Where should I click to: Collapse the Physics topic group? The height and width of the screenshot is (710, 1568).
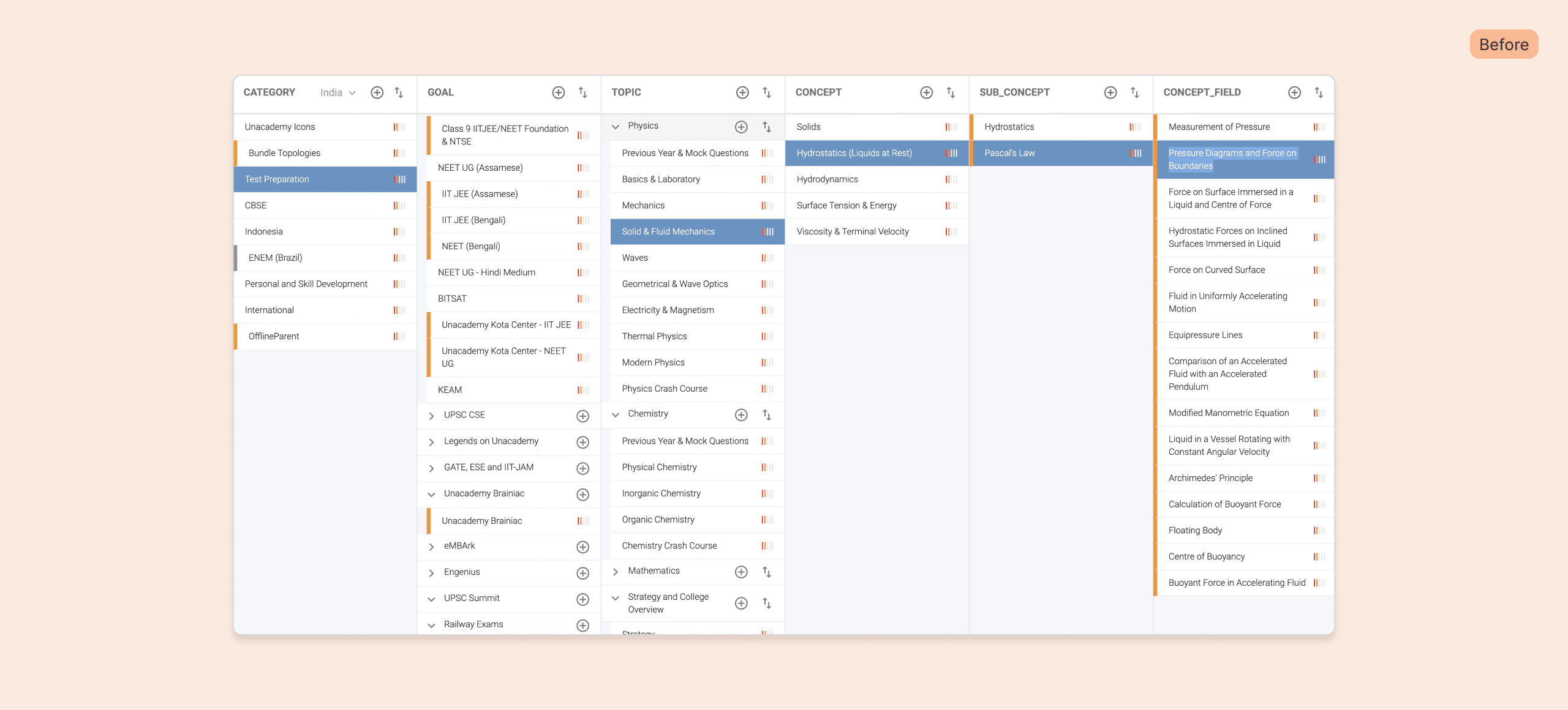pos(616,127)
